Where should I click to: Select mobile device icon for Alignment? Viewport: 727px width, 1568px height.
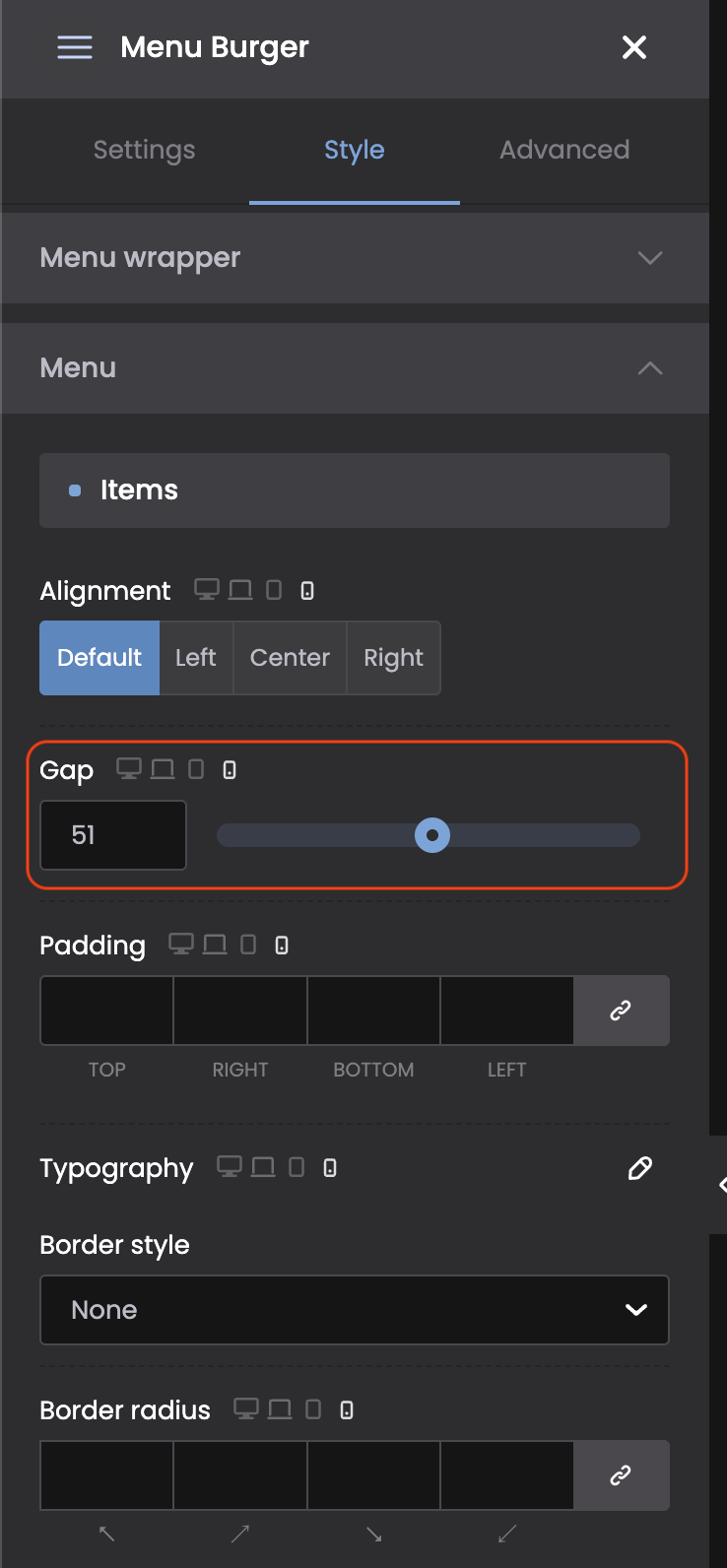(x=307, y=591)
